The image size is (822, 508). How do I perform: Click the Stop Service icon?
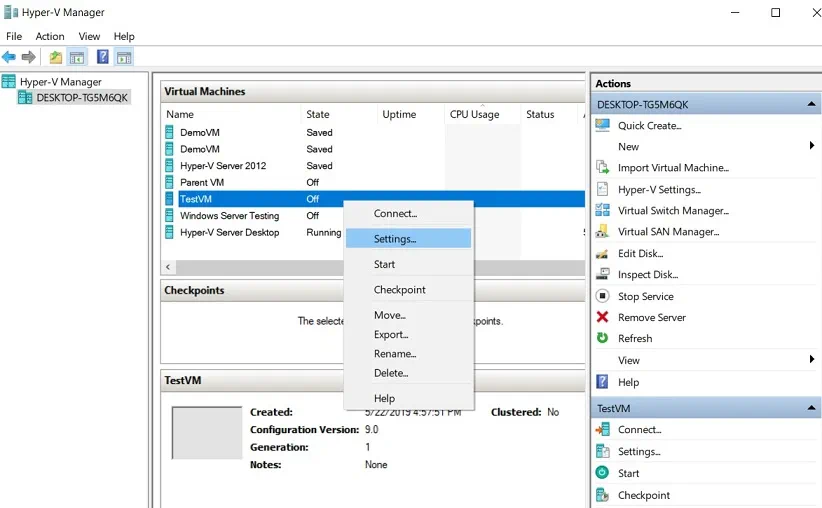602,296
